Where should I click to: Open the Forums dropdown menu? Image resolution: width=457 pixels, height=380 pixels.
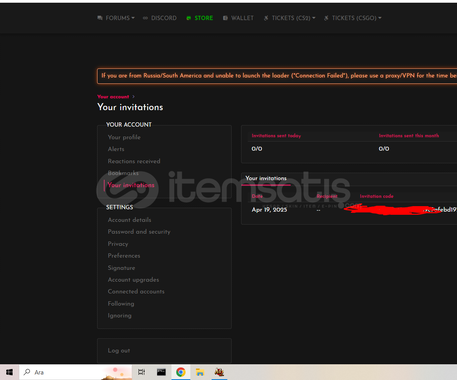[x=116, y=18]
